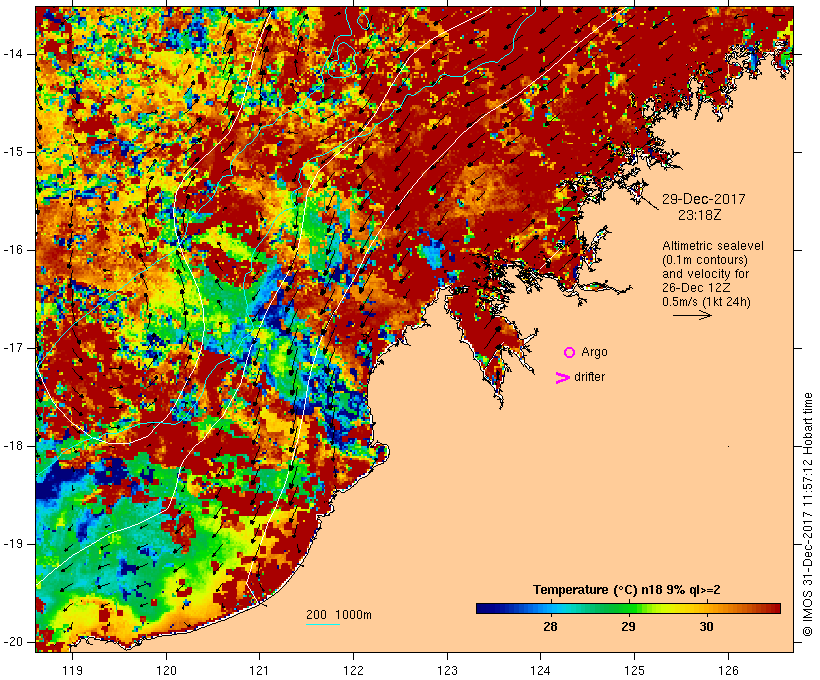The image size is (820, 680).
Task: Click the '122' longitude axis label
Action: click(354, 670)
